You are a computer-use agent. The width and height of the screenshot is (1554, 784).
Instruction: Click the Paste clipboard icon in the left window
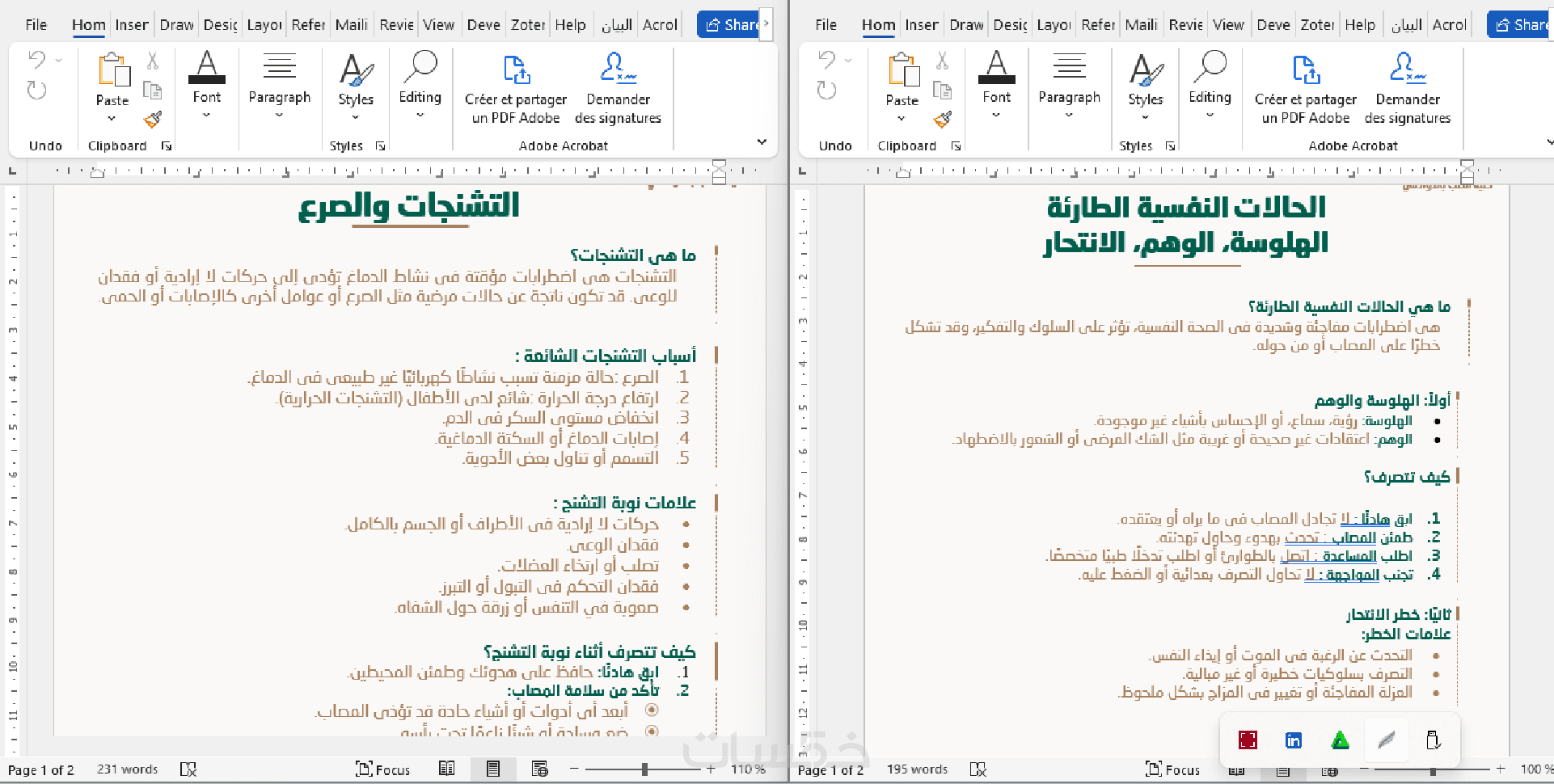[112, 70]
